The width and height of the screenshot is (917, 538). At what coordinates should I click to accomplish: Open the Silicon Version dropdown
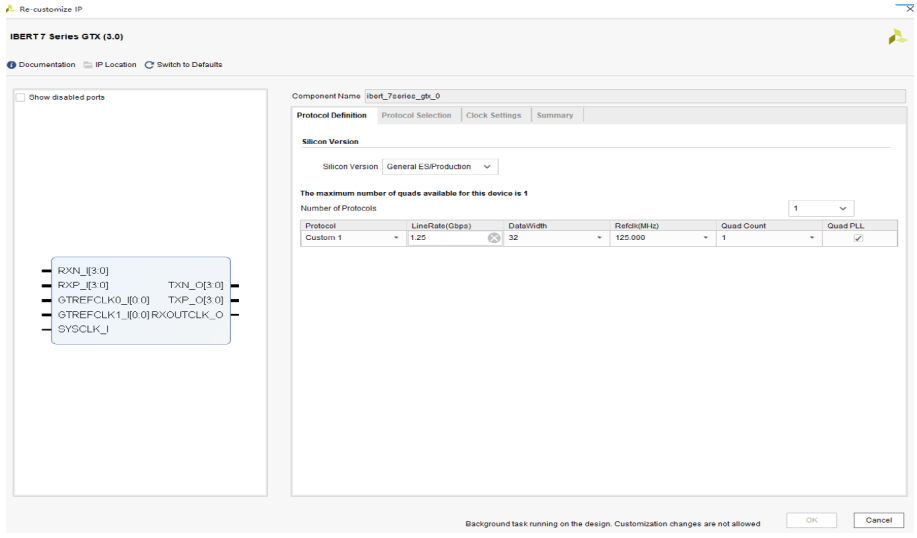coord(440,167)
